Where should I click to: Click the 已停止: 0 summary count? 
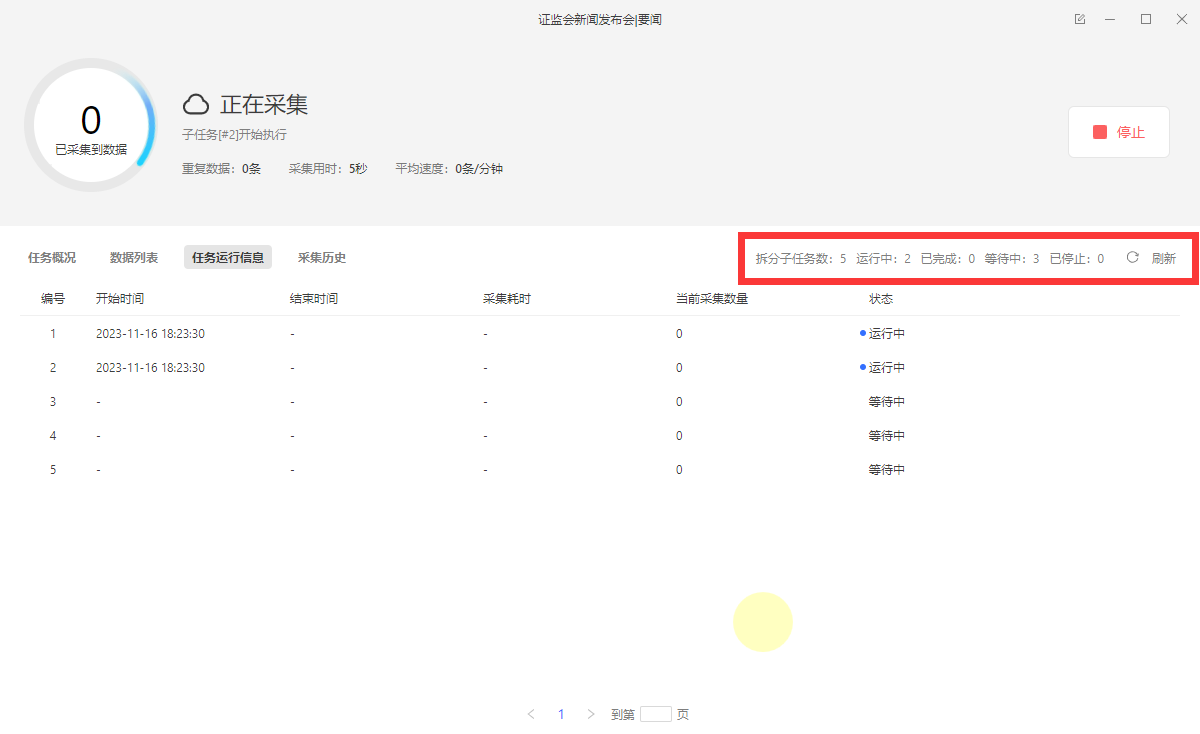tap(1077, 258)
